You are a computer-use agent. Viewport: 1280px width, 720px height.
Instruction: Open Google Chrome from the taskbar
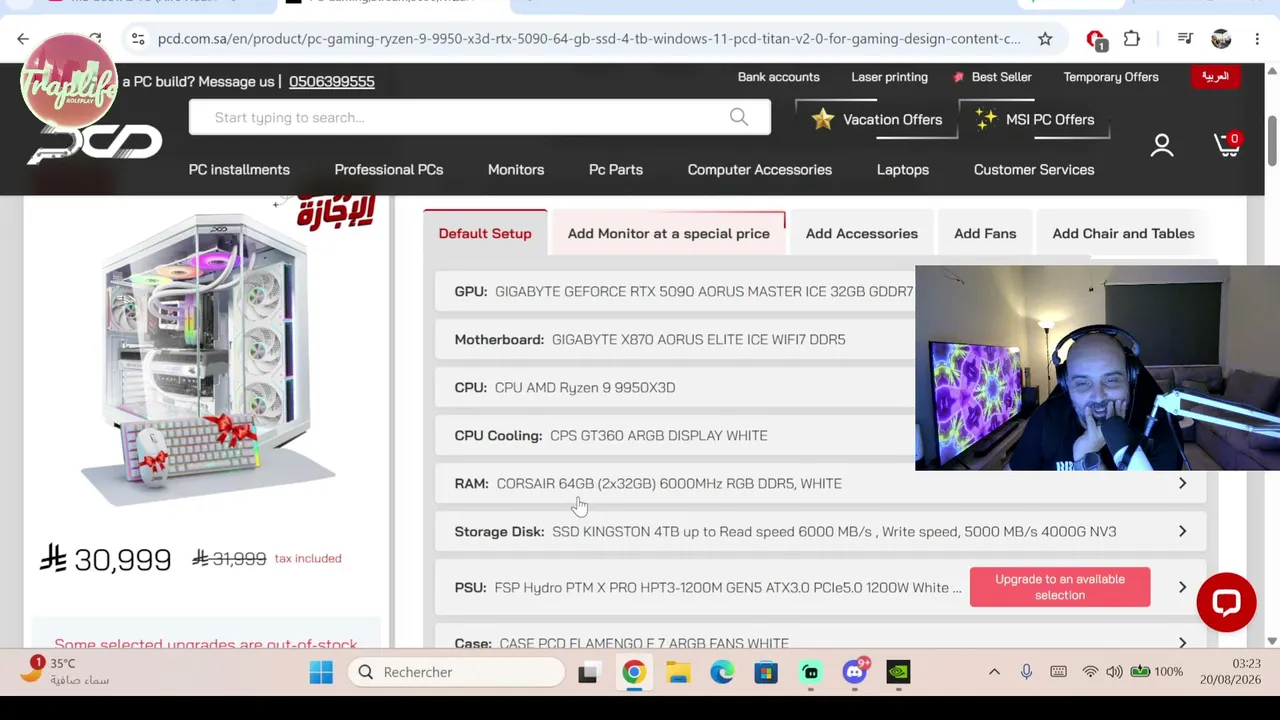[634, 672]
